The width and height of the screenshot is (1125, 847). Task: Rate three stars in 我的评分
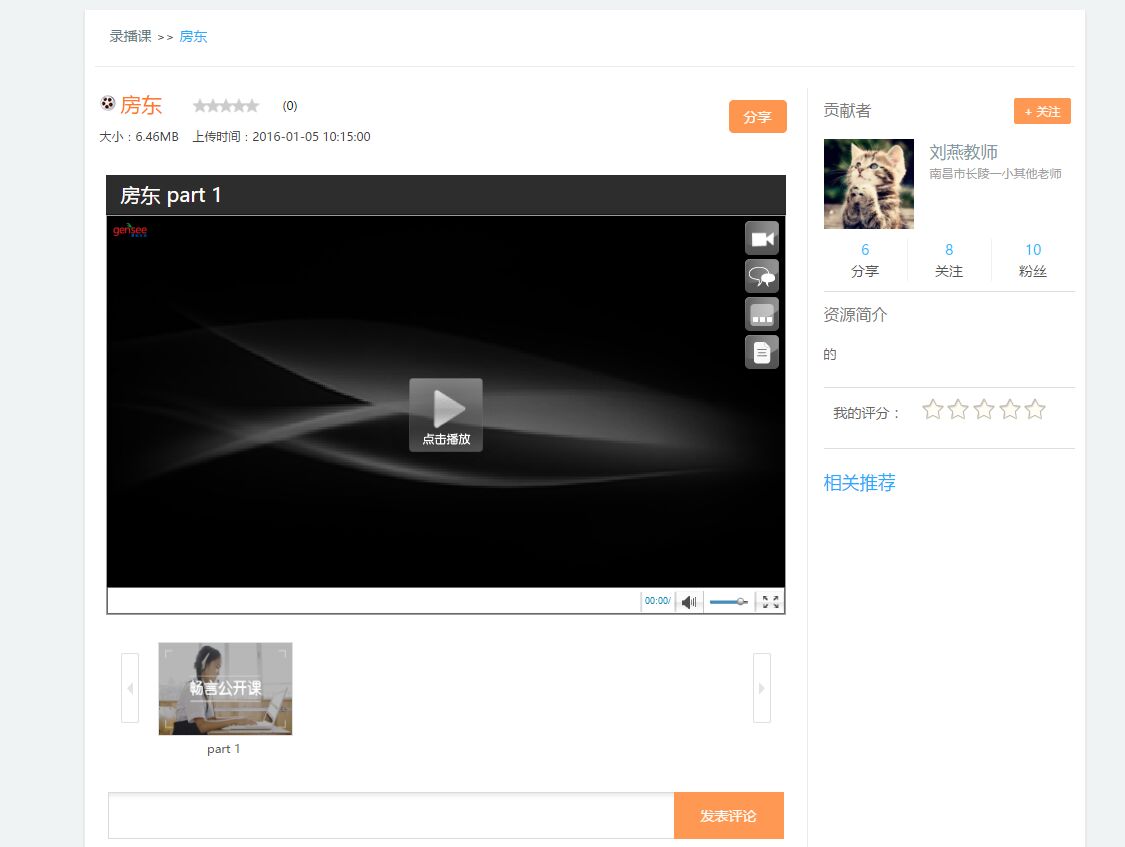click(984, 410)
